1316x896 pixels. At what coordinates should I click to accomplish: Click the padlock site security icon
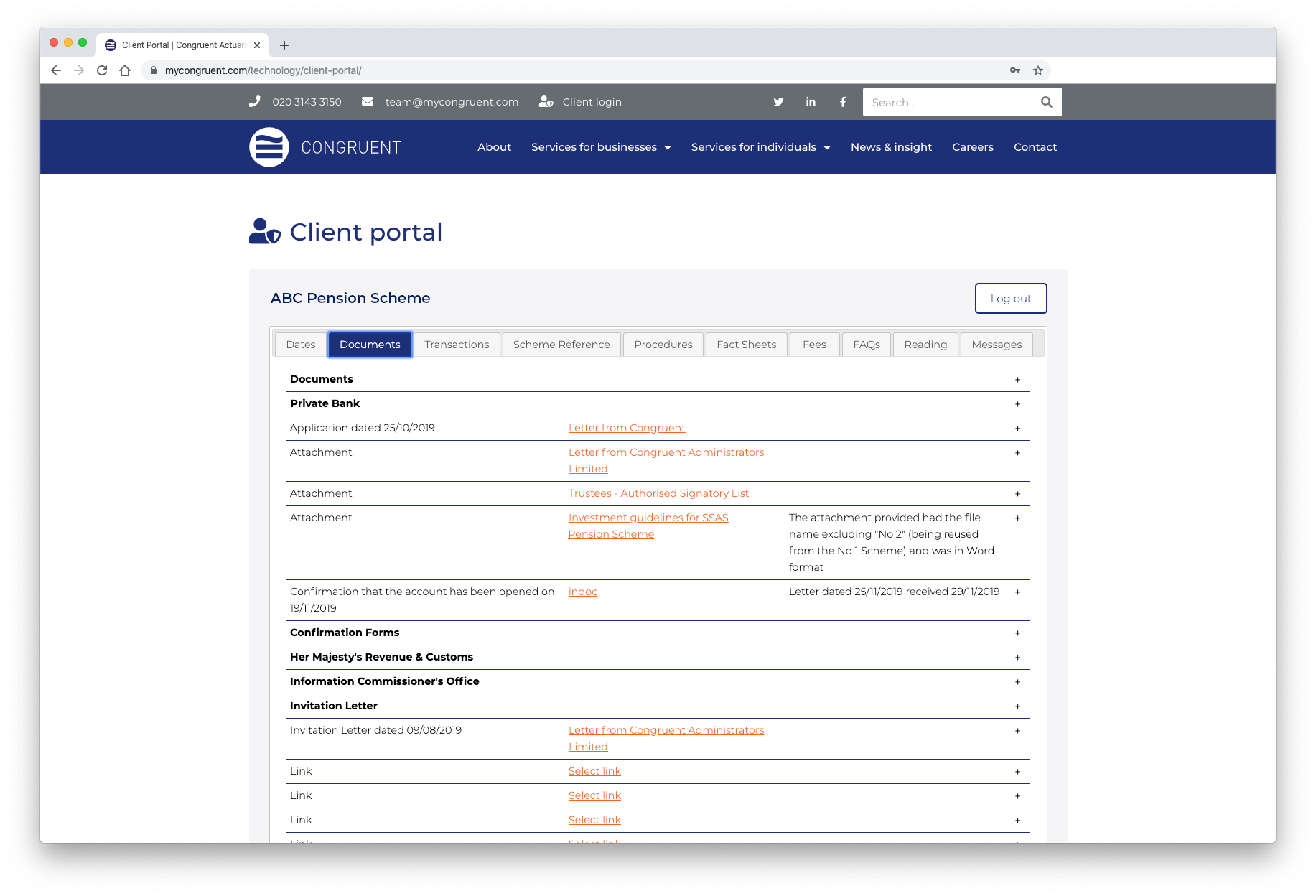[153, 70]
